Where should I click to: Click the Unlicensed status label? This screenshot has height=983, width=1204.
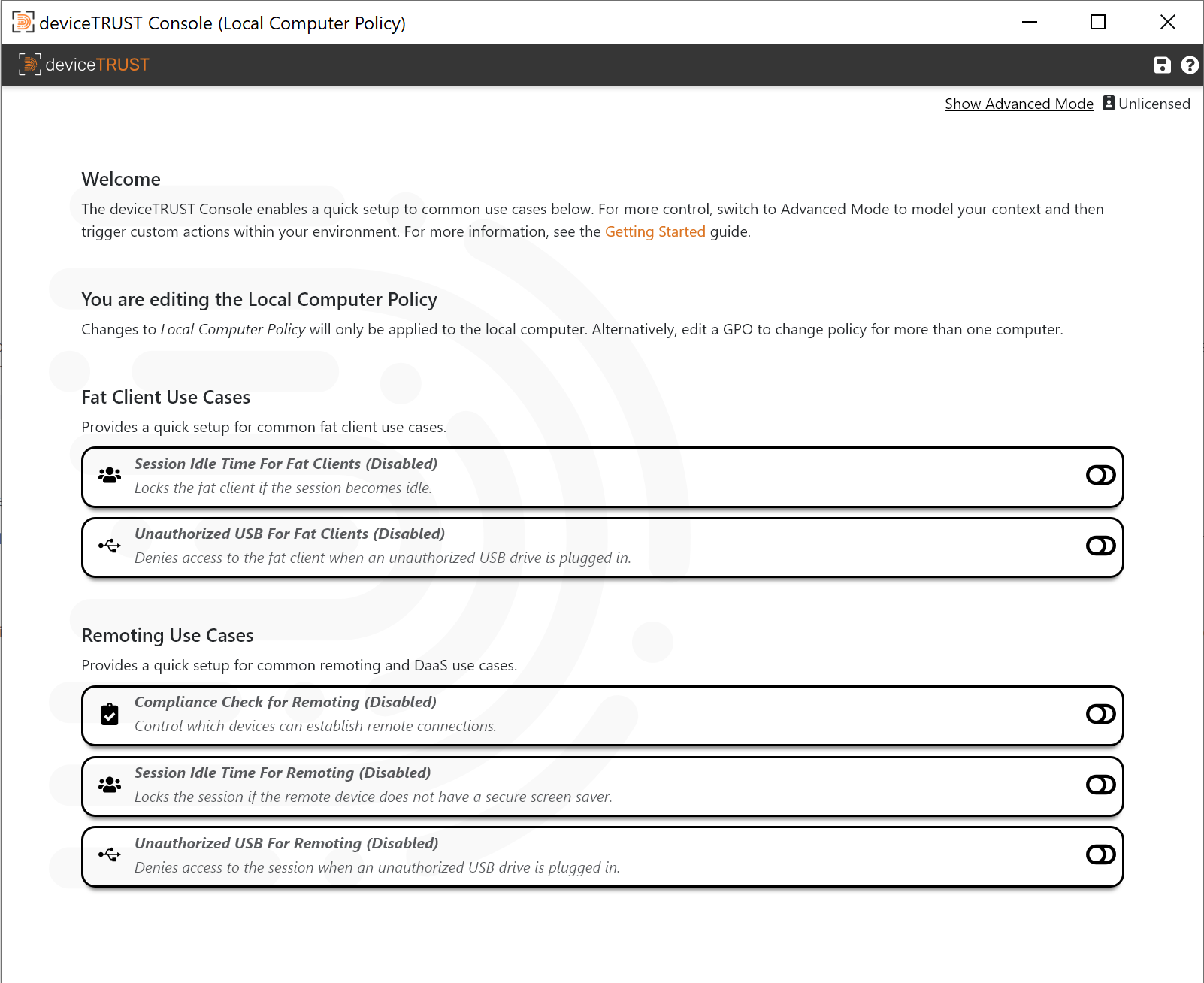click(x=1154, y=103)
